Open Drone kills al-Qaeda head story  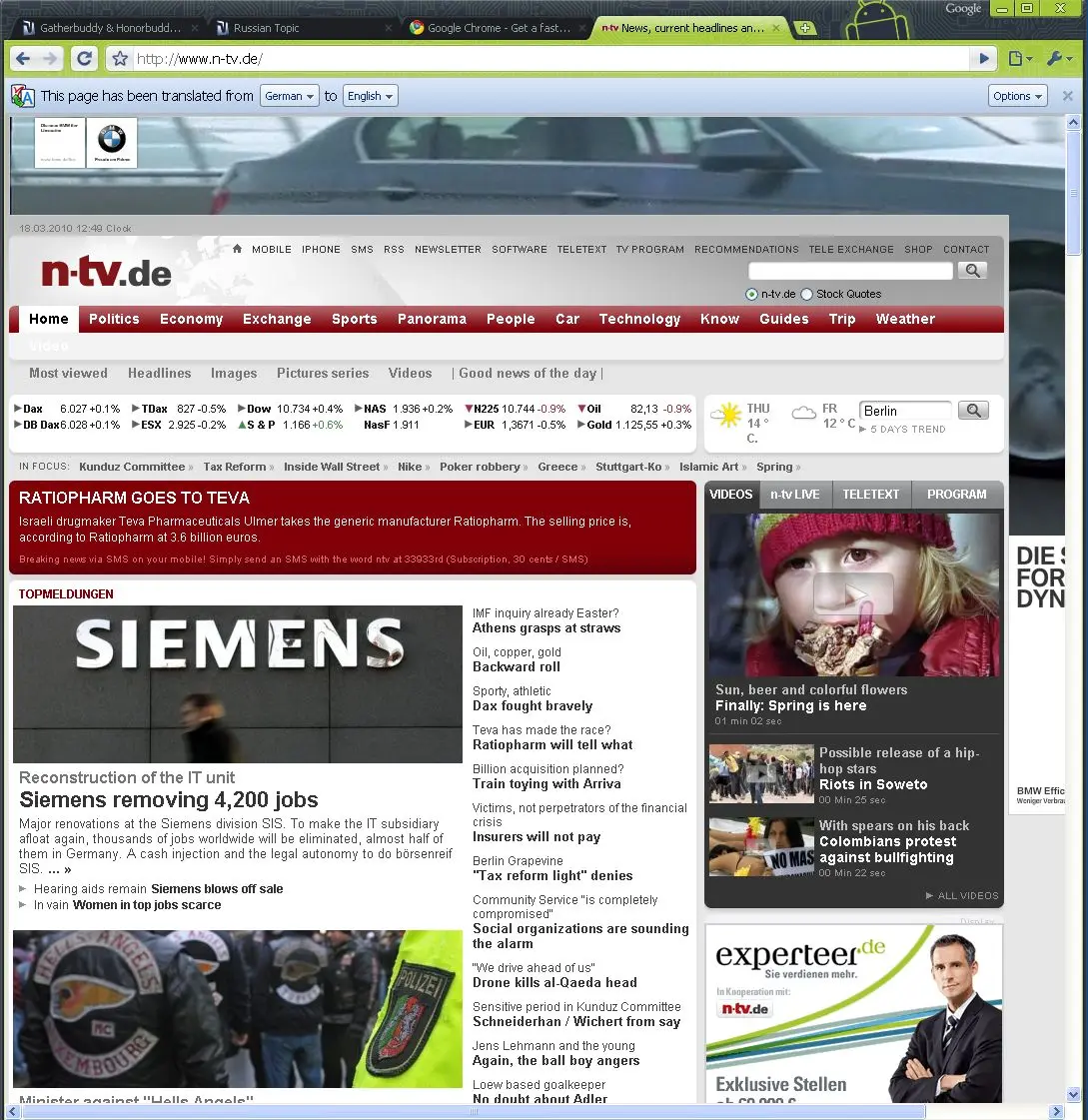[x=554, y=983]
